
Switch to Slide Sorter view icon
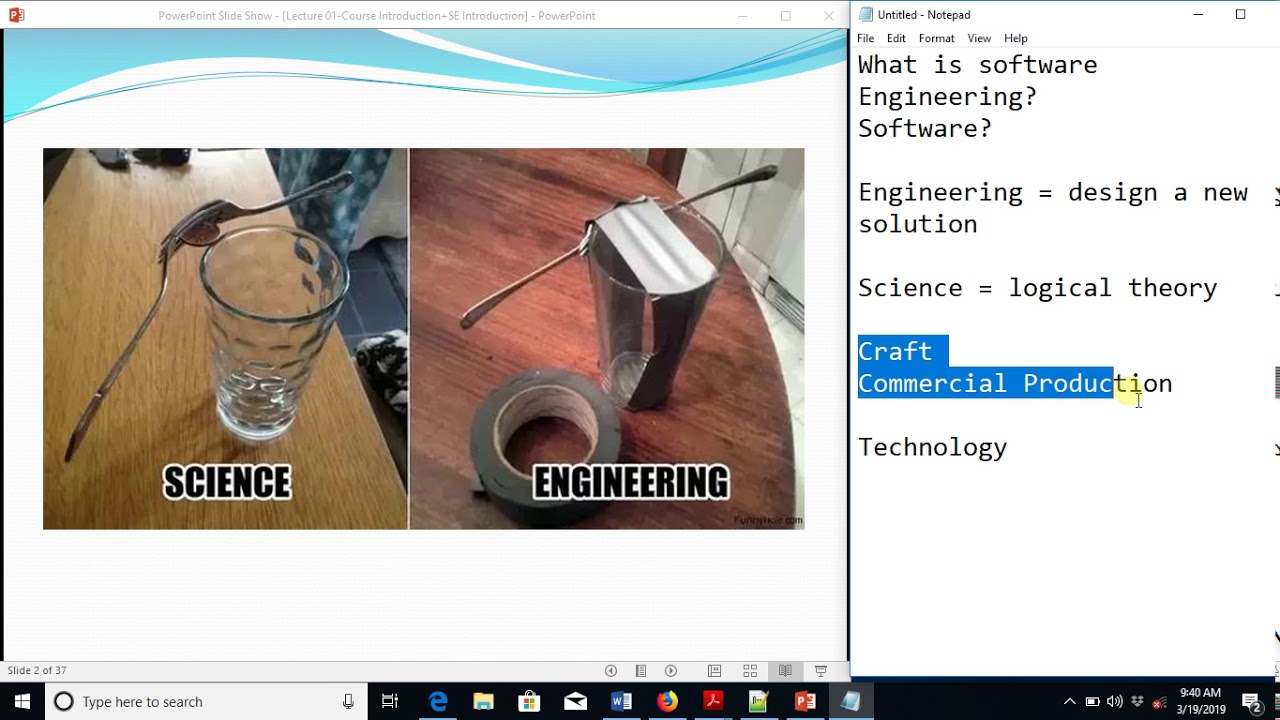(x=750, y=671)
